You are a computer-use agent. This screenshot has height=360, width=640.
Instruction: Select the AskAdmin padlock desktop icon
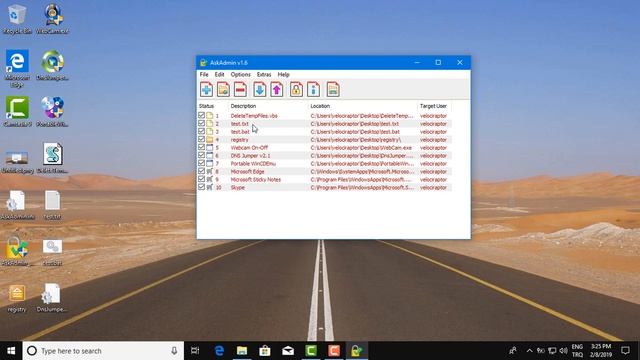pos(17,251)
